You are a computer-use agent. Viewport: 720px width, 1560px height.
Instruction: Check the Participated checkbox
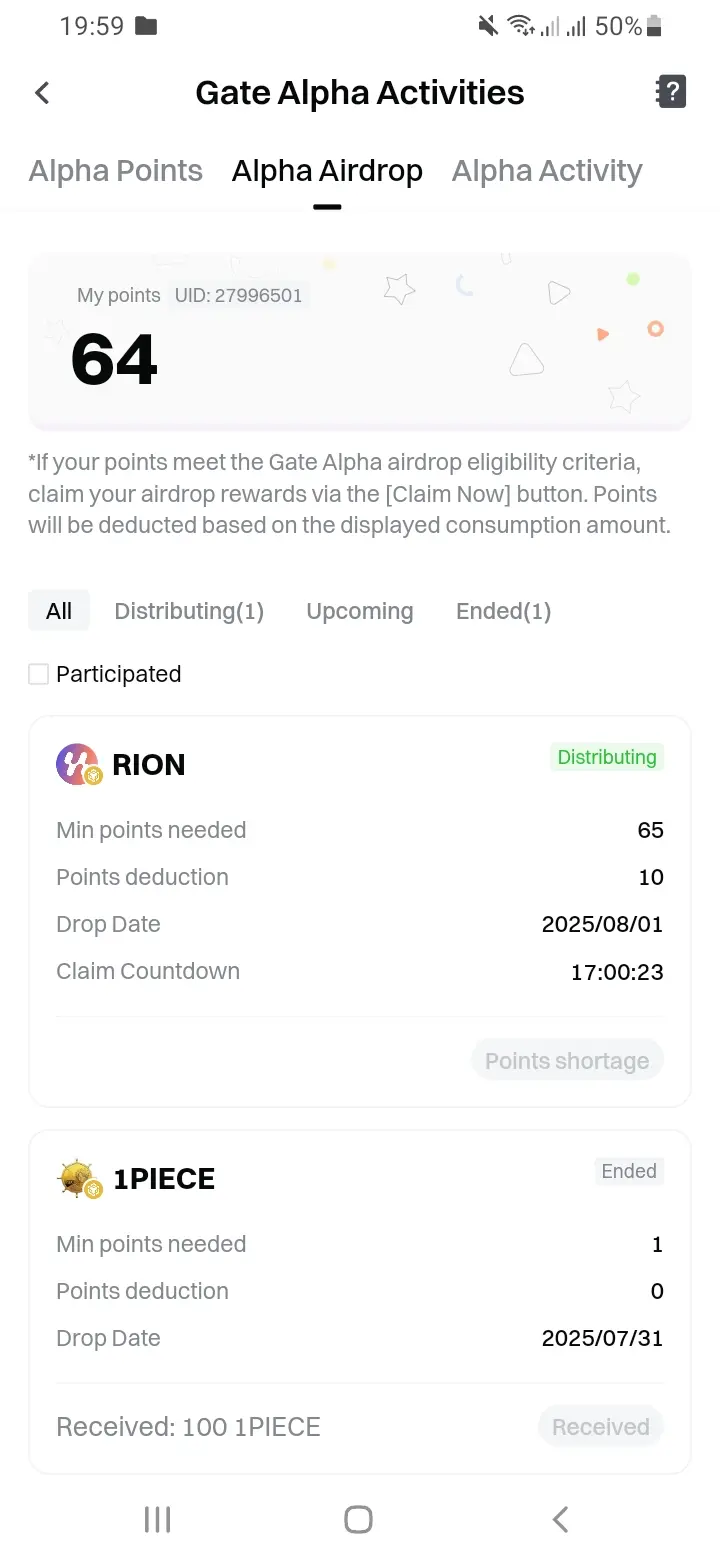[x=39, y=674]
